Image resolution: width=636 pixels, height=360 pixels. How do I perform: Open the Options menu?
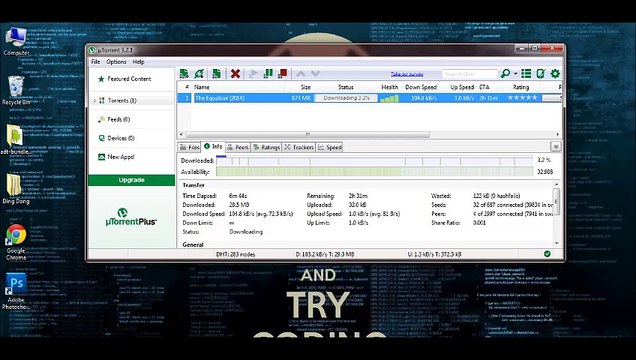coord(116,62)
